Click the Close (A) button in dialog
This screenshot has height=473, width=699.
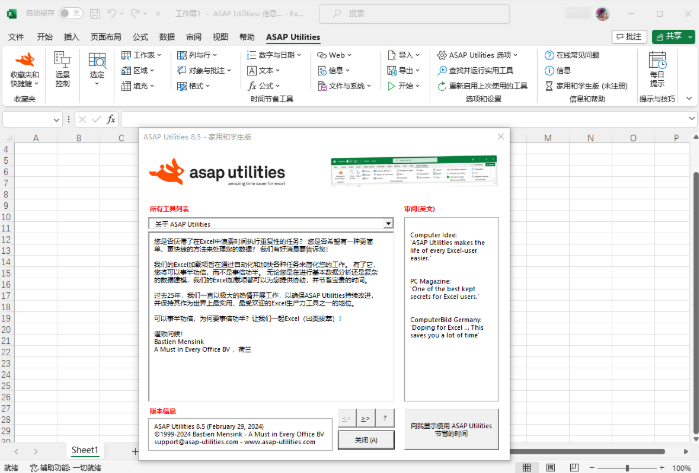pos(366,440)
